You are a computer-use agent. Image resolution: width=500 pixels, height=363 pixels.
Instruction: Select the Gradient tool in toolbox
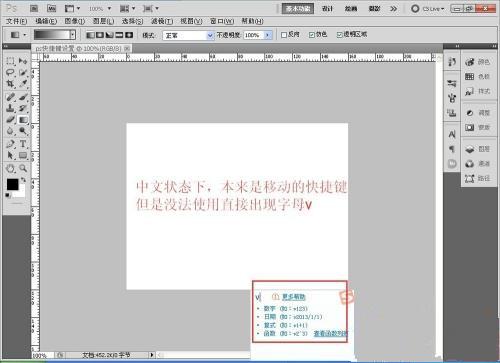coord(23,119)
